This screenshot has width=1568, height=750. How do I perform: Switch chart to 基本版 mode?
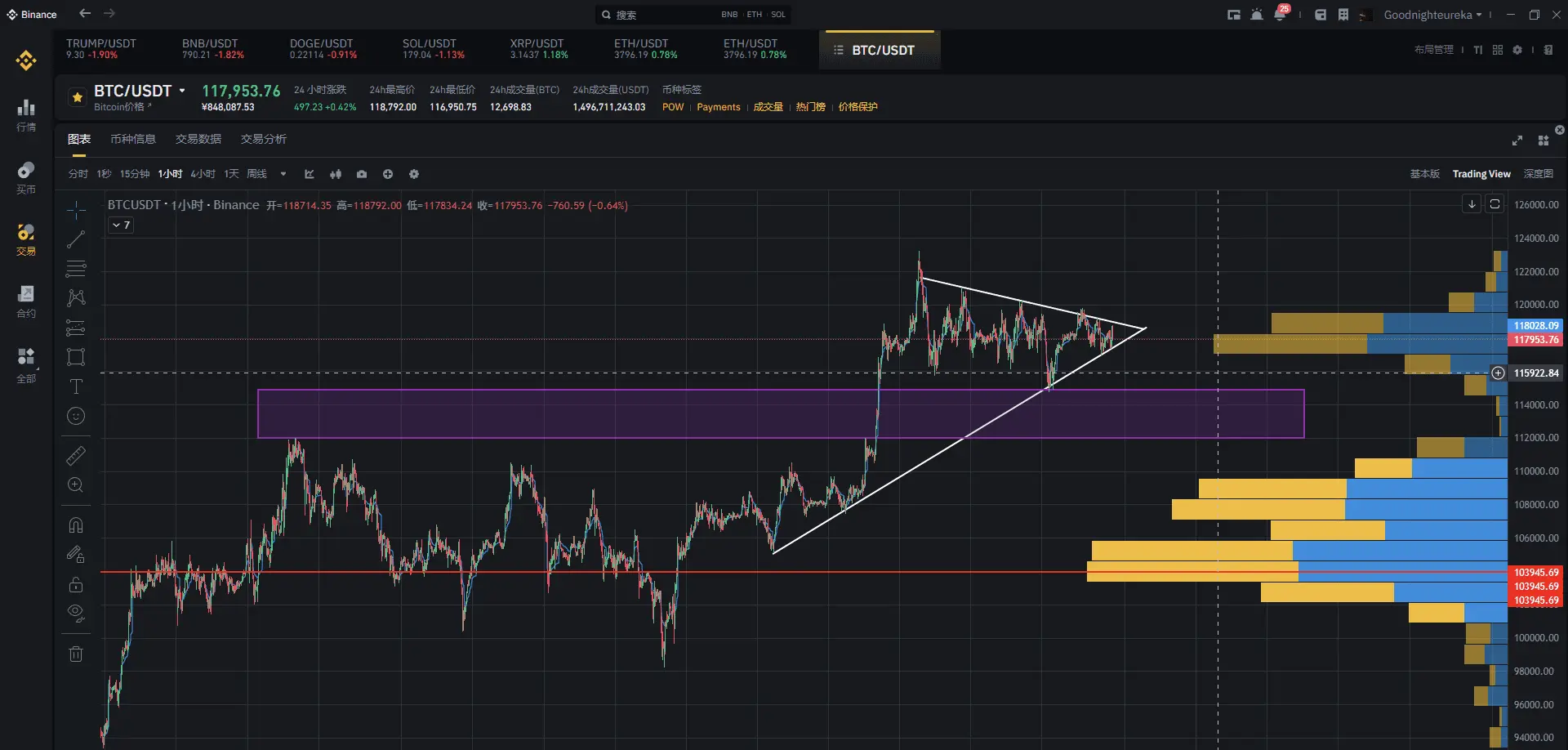pos(1424,174)
